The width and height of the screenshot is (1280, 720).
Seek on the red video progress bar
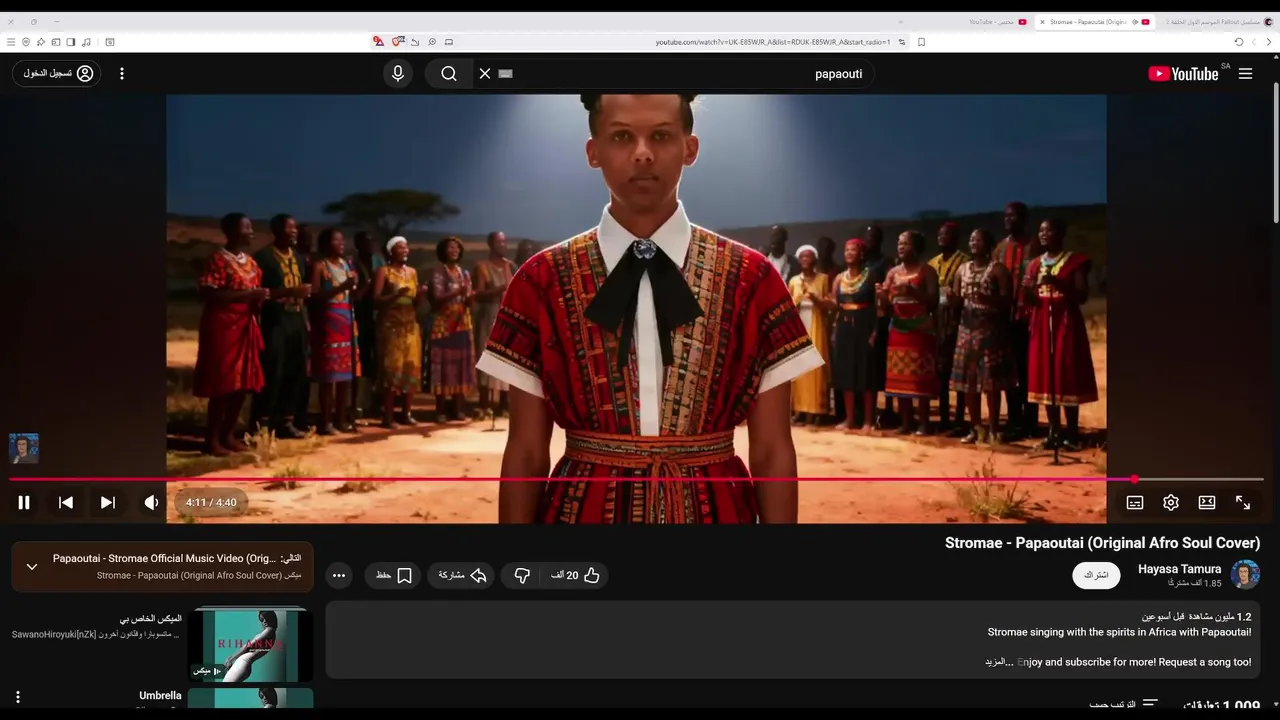pos(636,479)
